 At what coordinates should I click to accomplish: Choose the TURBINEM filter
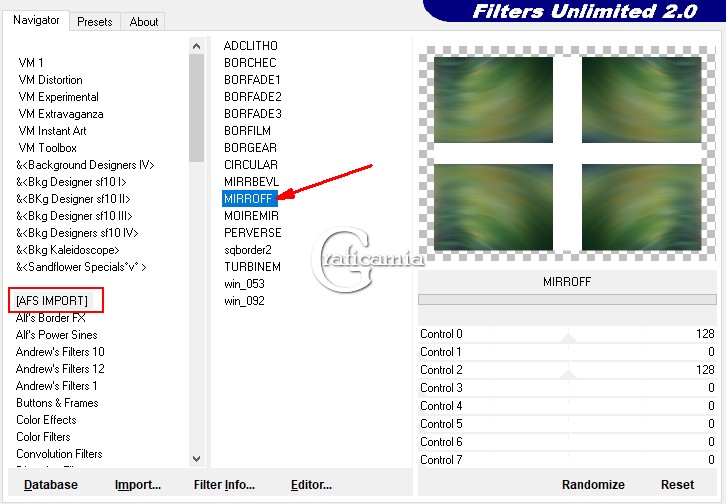(x=252, y=267)
